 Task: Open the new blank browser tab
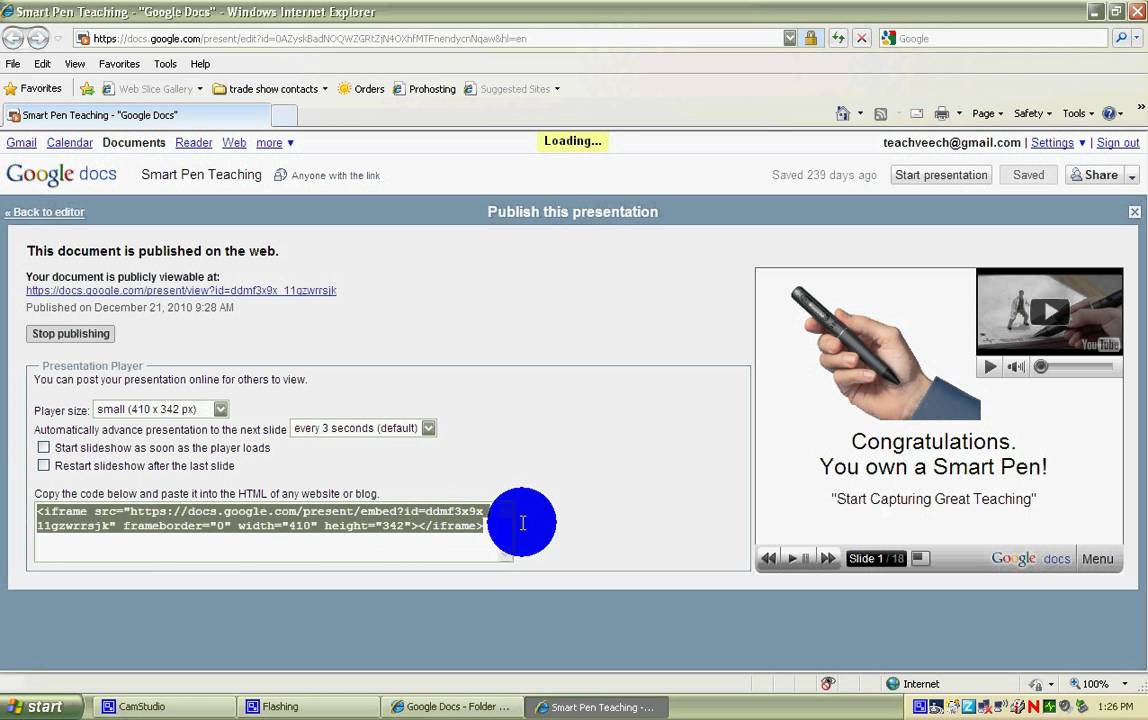tap(284, 115)
